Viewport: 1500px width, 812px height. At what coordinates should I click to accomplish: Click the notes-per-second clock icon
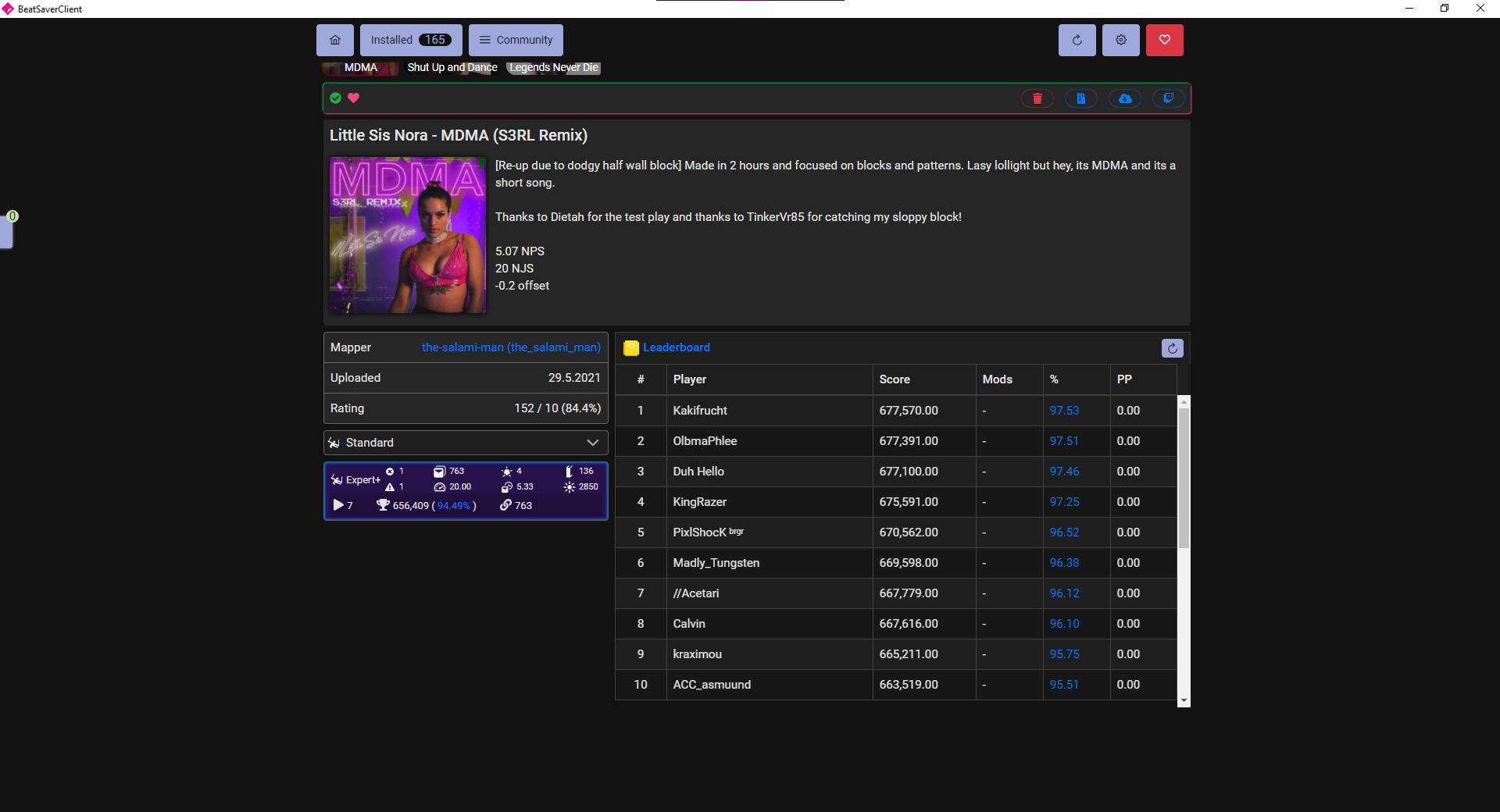point(507,487)
